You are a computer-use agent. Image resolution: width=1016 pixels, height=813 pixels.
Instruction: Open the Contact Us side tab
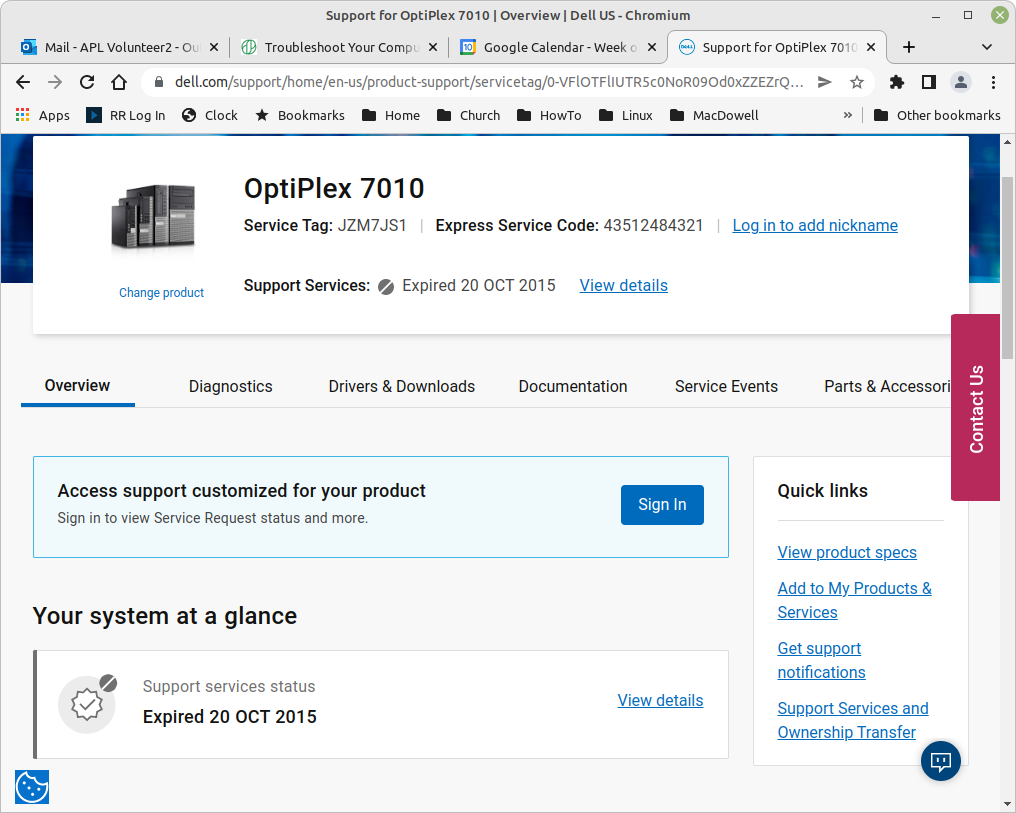click(976, 407)
